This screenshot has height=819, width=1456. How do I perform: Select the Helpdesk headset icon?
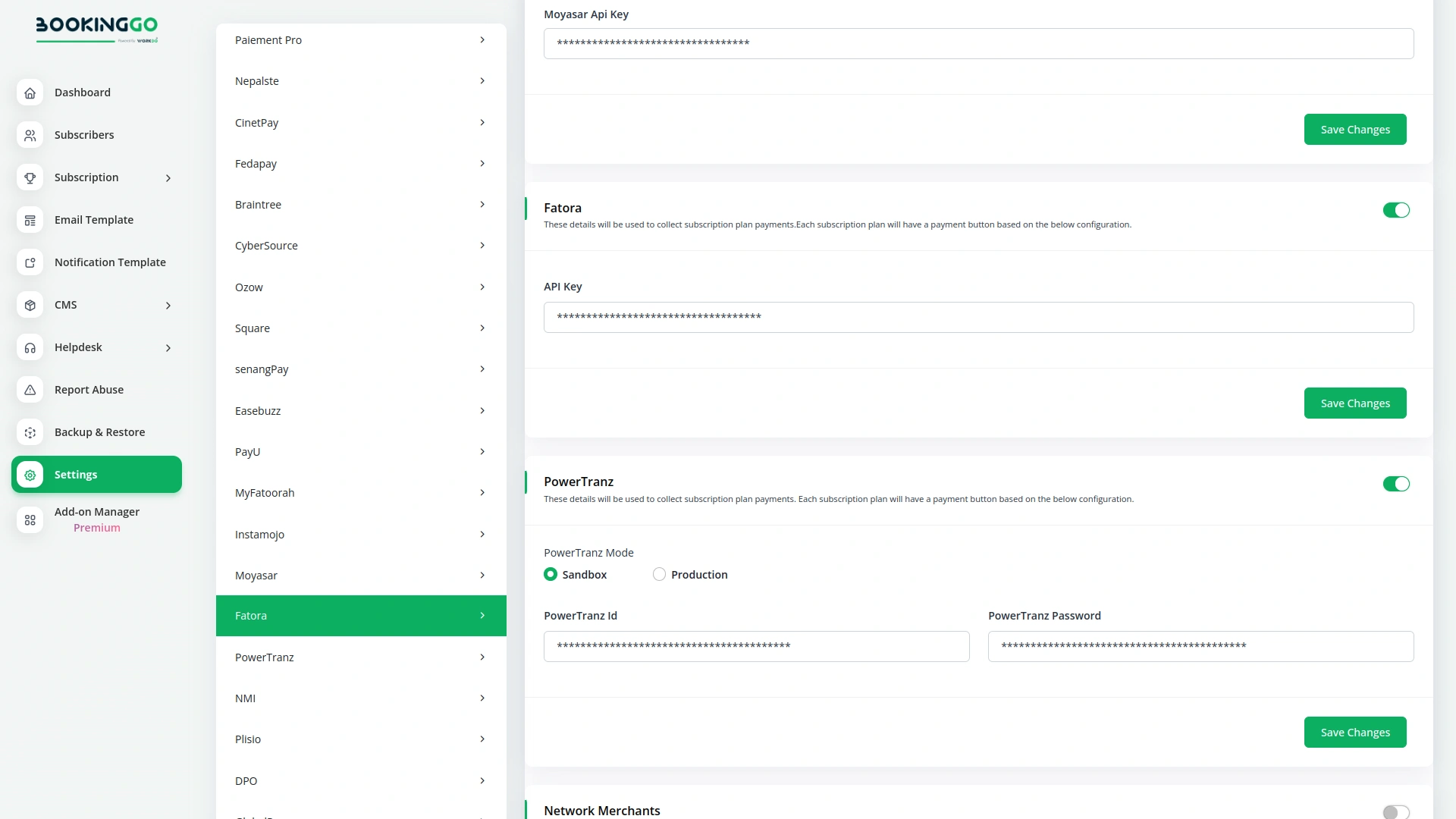tap(30, 347)
